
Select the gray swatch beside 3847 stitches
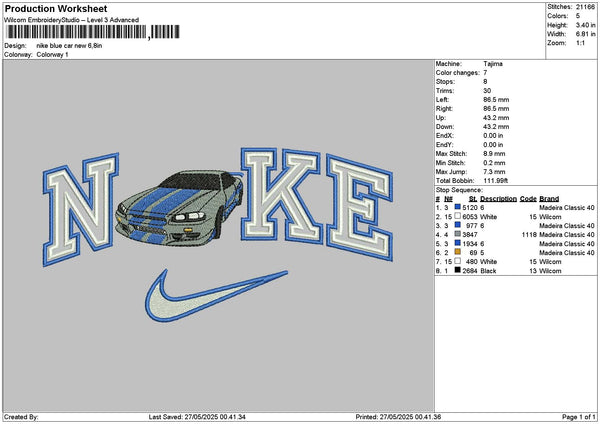pos(457,234)
